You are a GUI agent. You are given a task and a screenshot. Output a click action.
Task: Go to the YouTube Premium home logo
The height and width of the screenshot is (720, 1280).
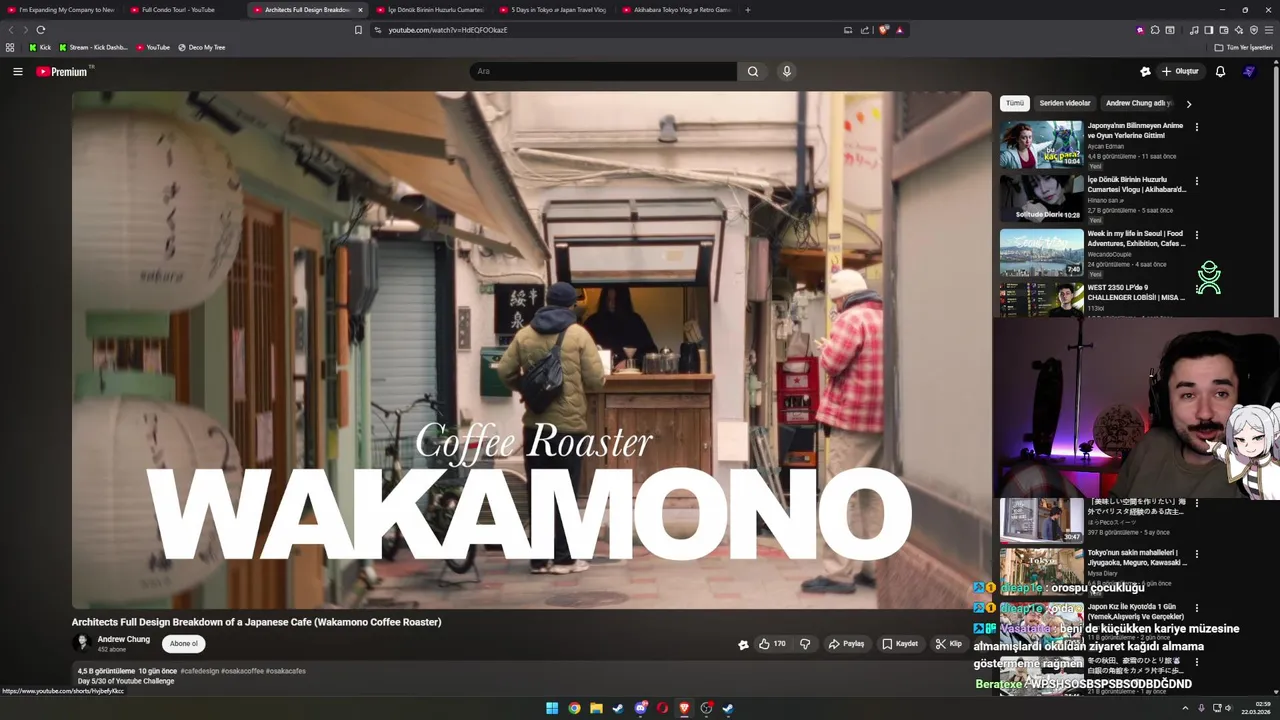coord(65,71)
